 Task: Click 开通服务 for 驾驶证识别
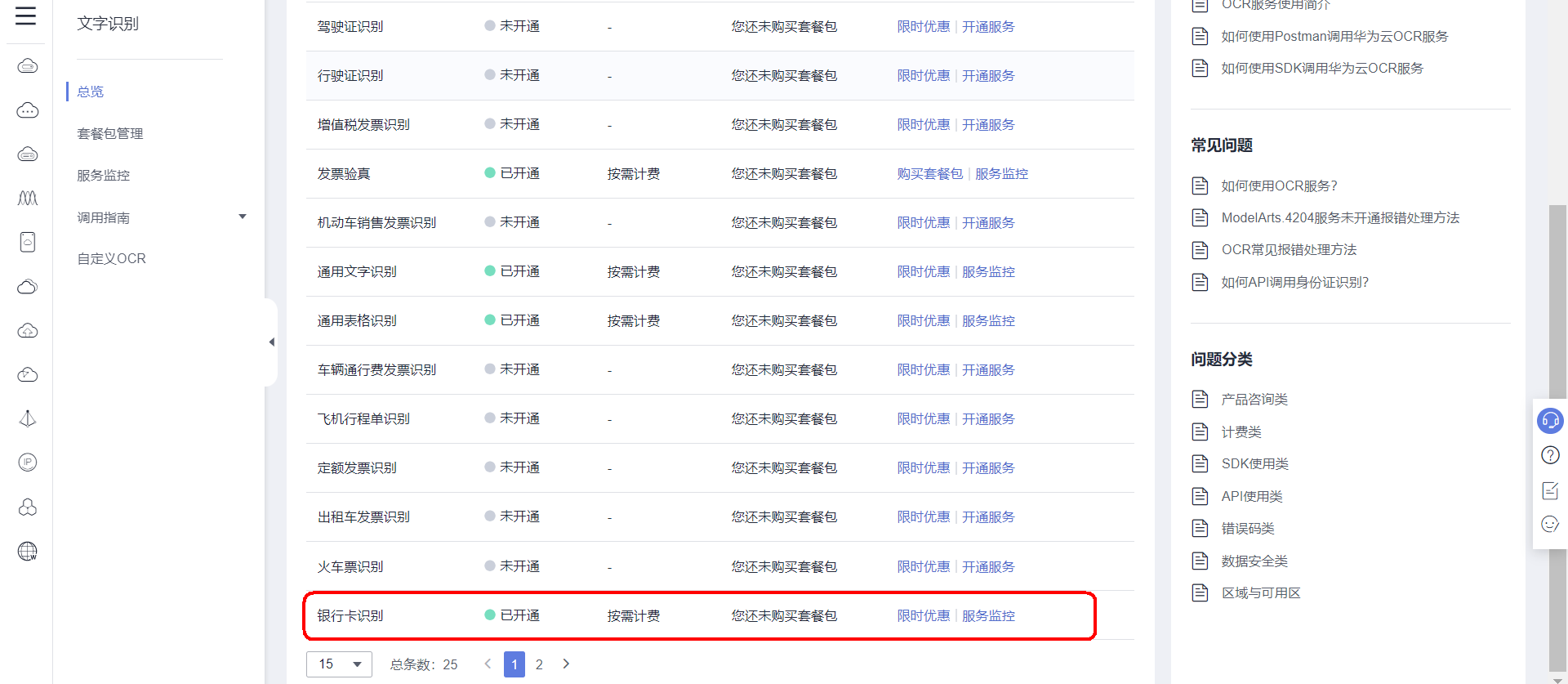pyautogui.click(x=988, y=26)
